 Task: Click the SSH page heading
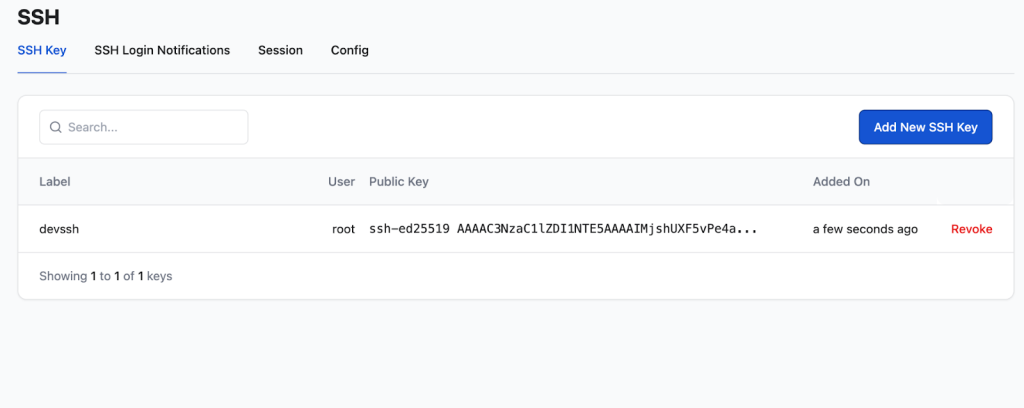coord(37,15)
